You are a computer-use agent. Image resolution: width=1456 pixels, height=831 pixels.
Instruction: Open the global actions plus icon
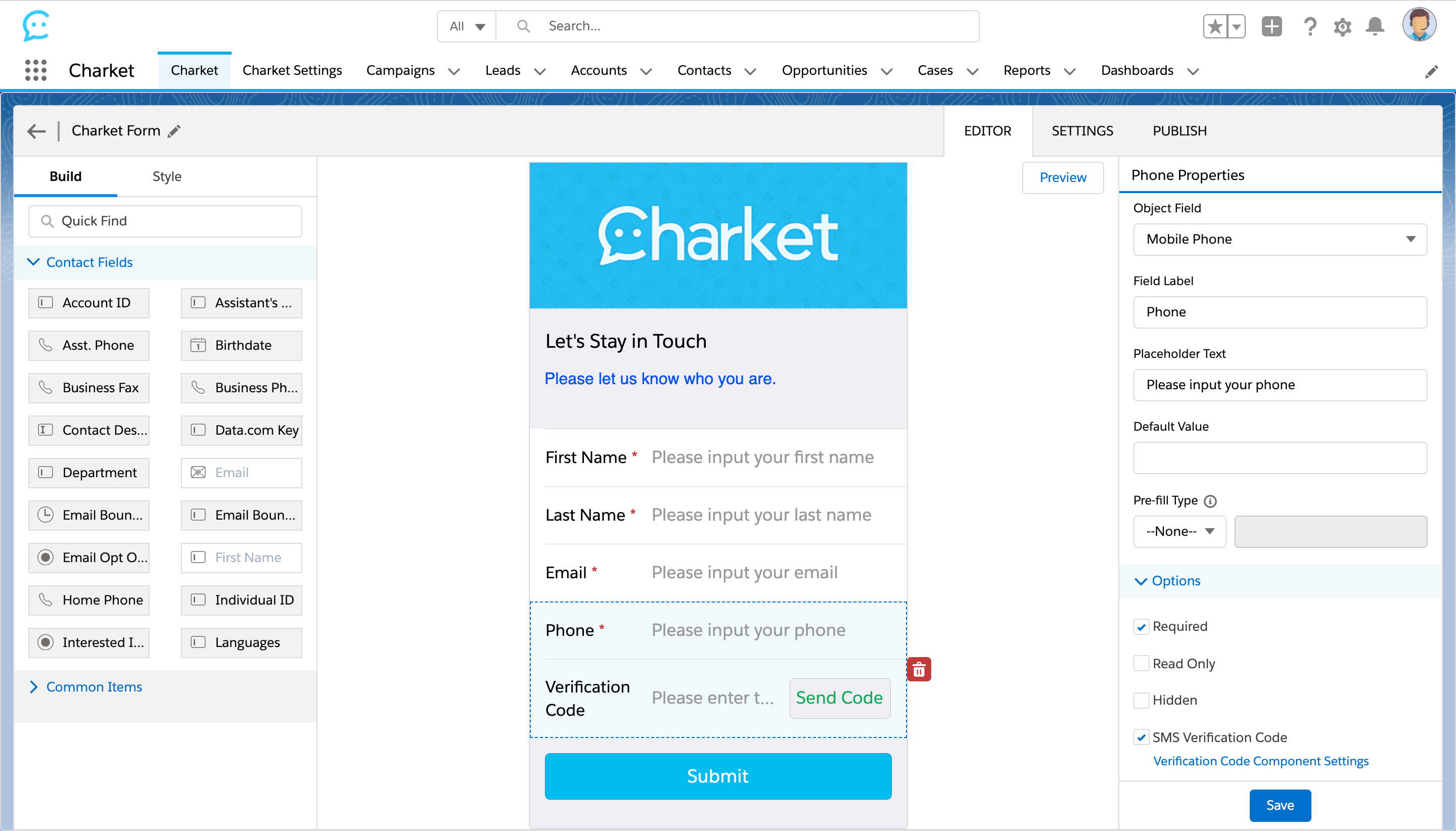pos(1271,26)
